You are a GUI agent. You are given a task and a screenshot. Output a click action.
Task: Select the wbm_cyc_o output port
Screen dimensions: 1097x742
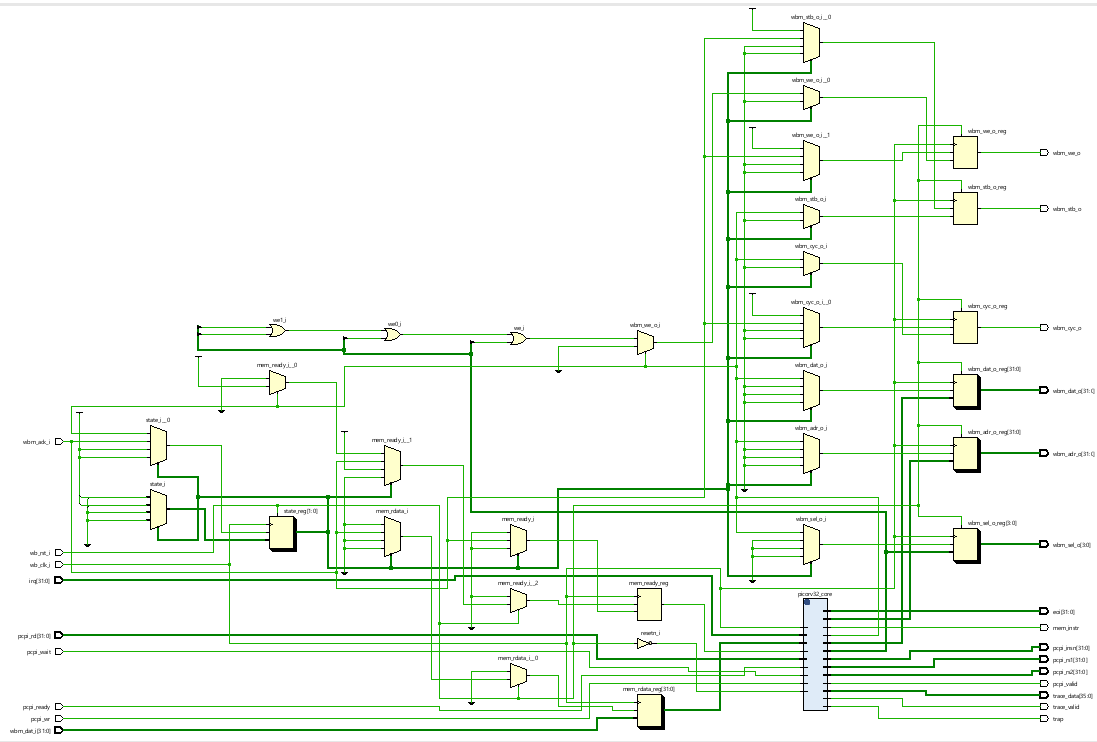(x=1045, y=327)
